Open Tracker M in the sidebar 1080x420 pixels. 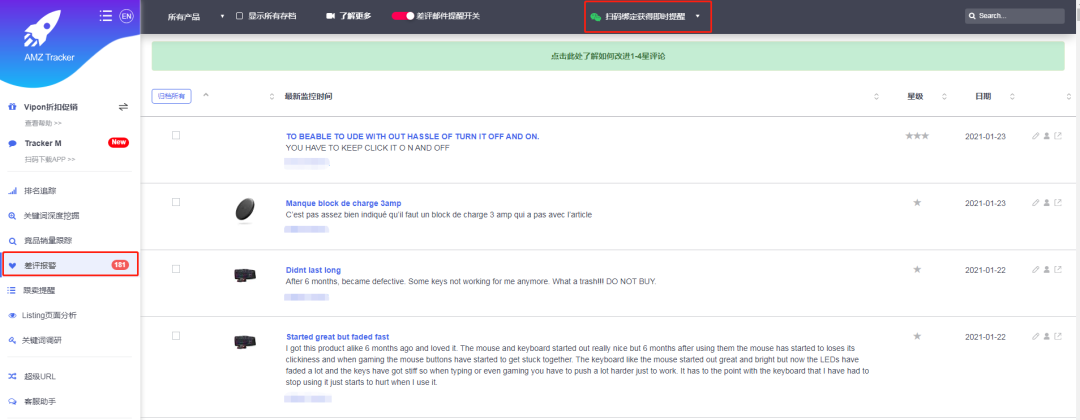43,143
